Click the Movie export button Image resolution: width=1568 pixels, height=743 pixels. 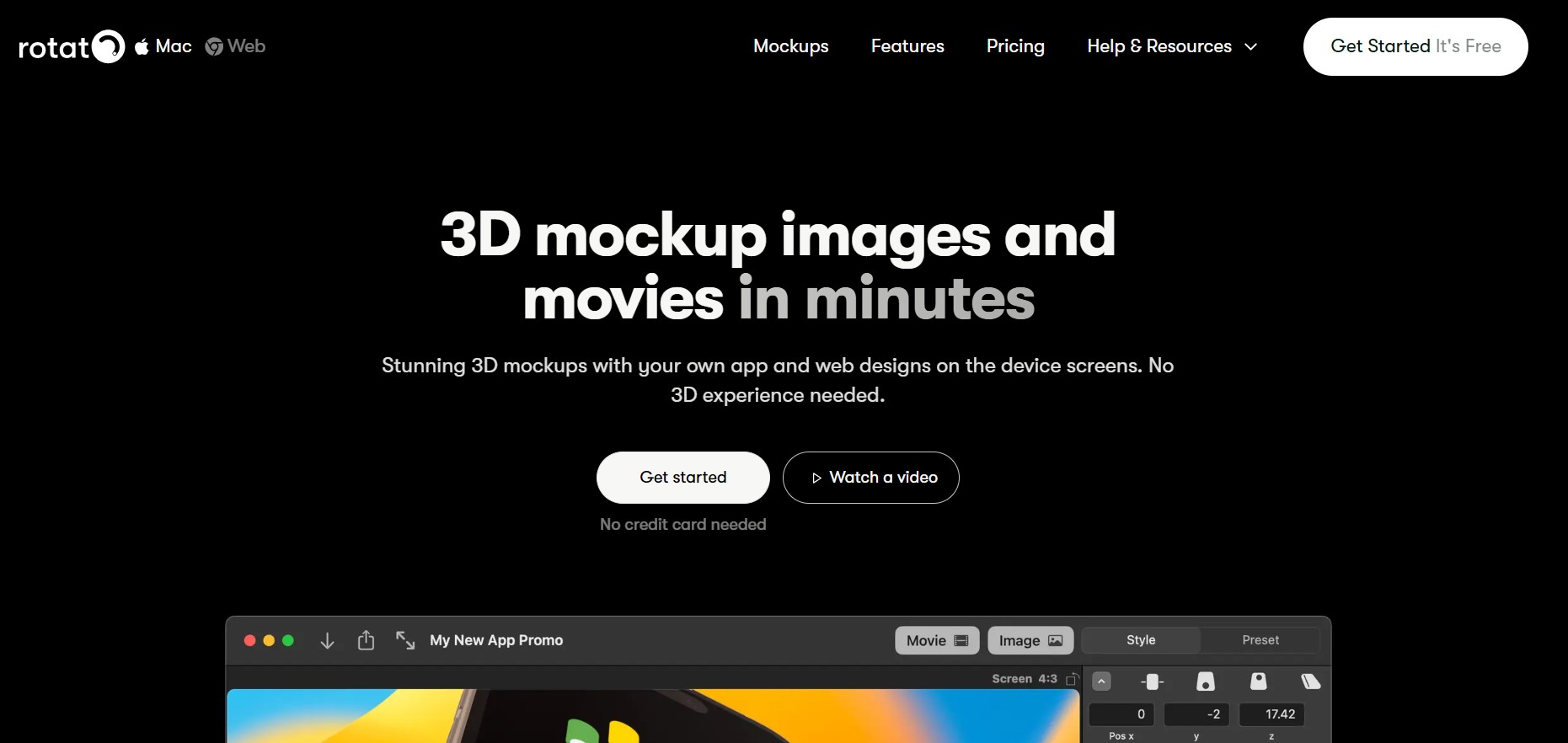(x=936, y=640)
